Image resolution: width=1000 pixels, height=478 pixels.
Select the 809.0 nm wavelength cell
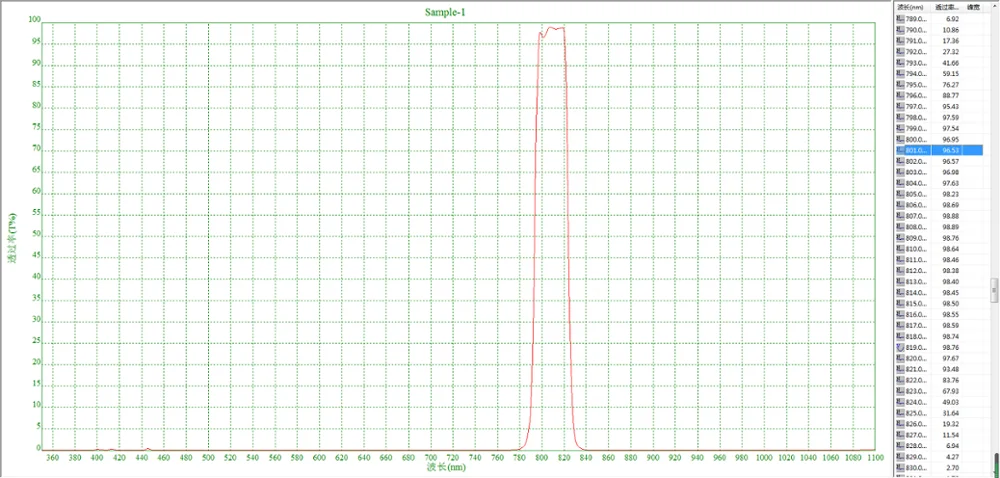916,238
